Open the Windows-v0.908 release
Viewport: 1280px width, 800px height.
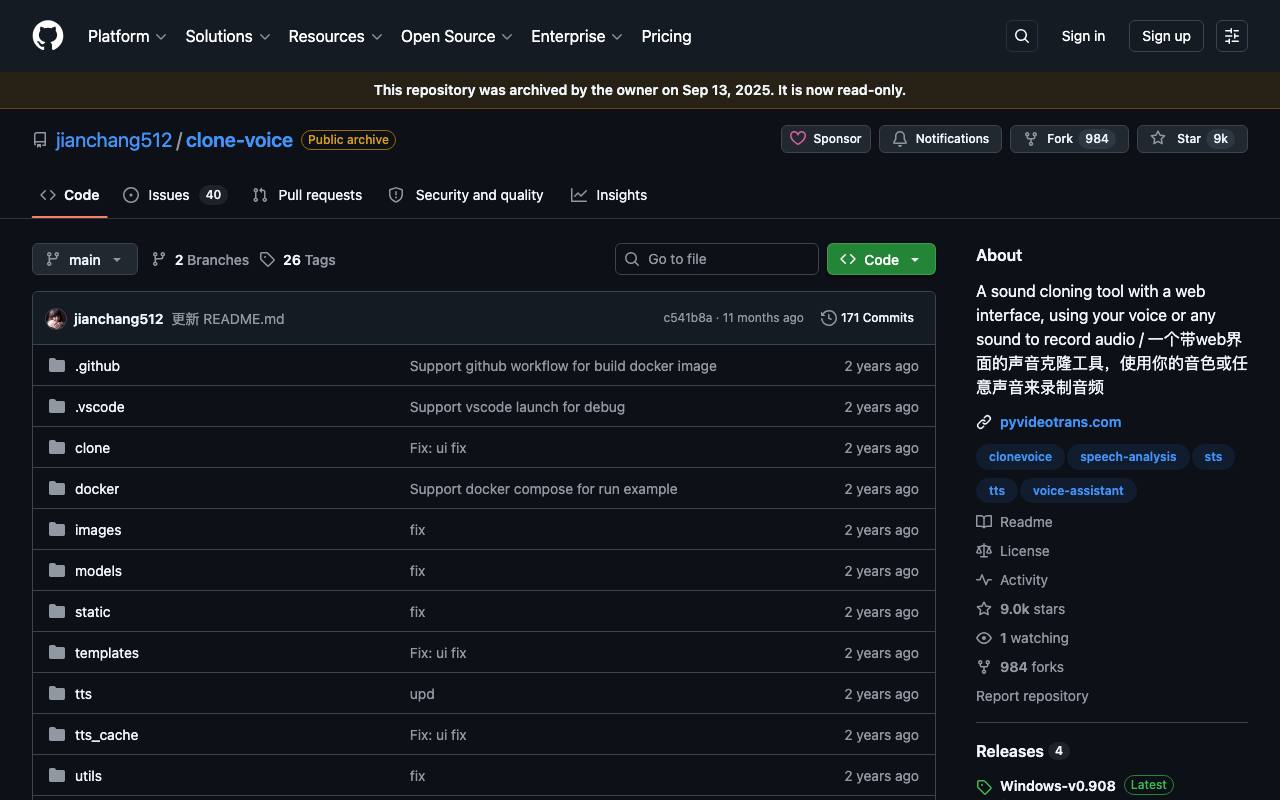[x=1057, y=786]
